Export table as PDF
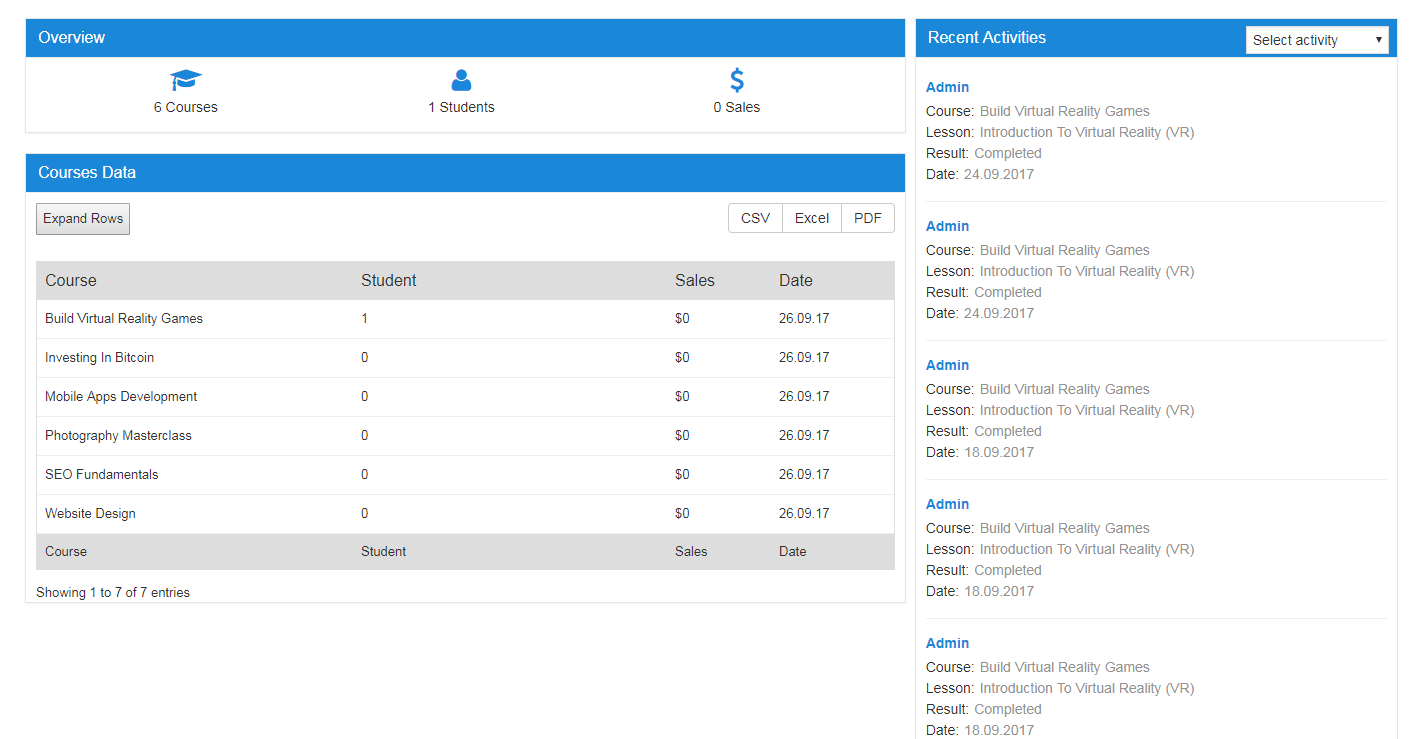 868,218
